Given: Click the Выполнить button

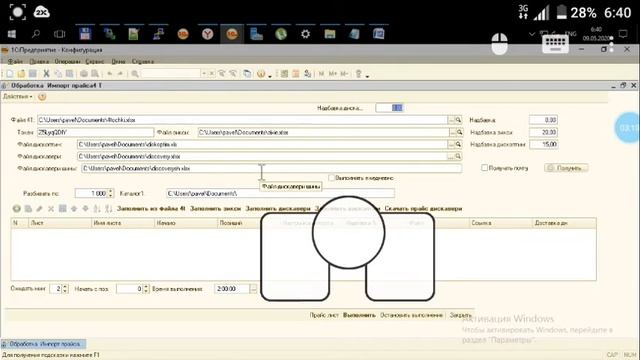Looking at the screenshot, I should (359, 315).
